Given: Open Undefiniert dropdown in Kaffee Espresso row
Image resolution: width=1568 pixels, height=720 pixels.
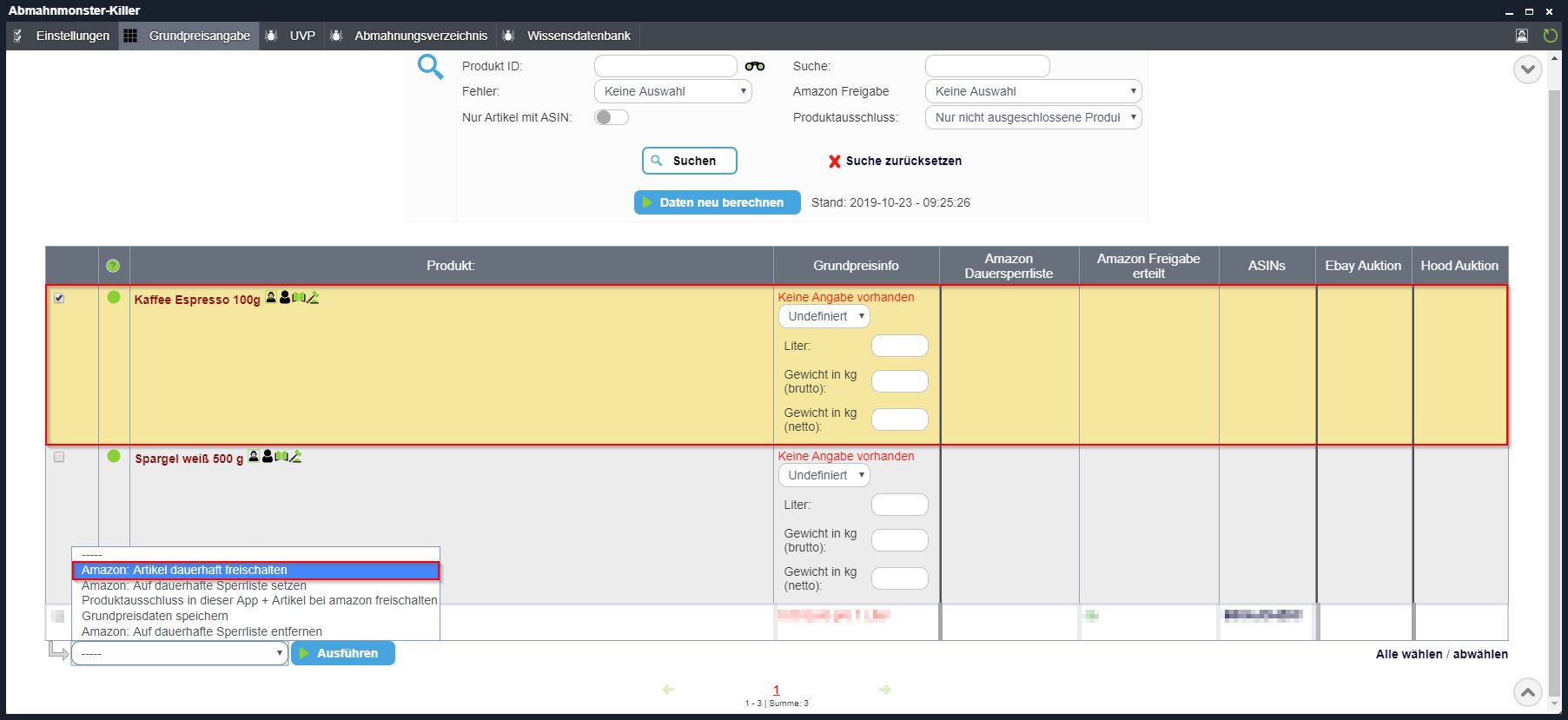Looking at the screenshot, I should (824, 316).
